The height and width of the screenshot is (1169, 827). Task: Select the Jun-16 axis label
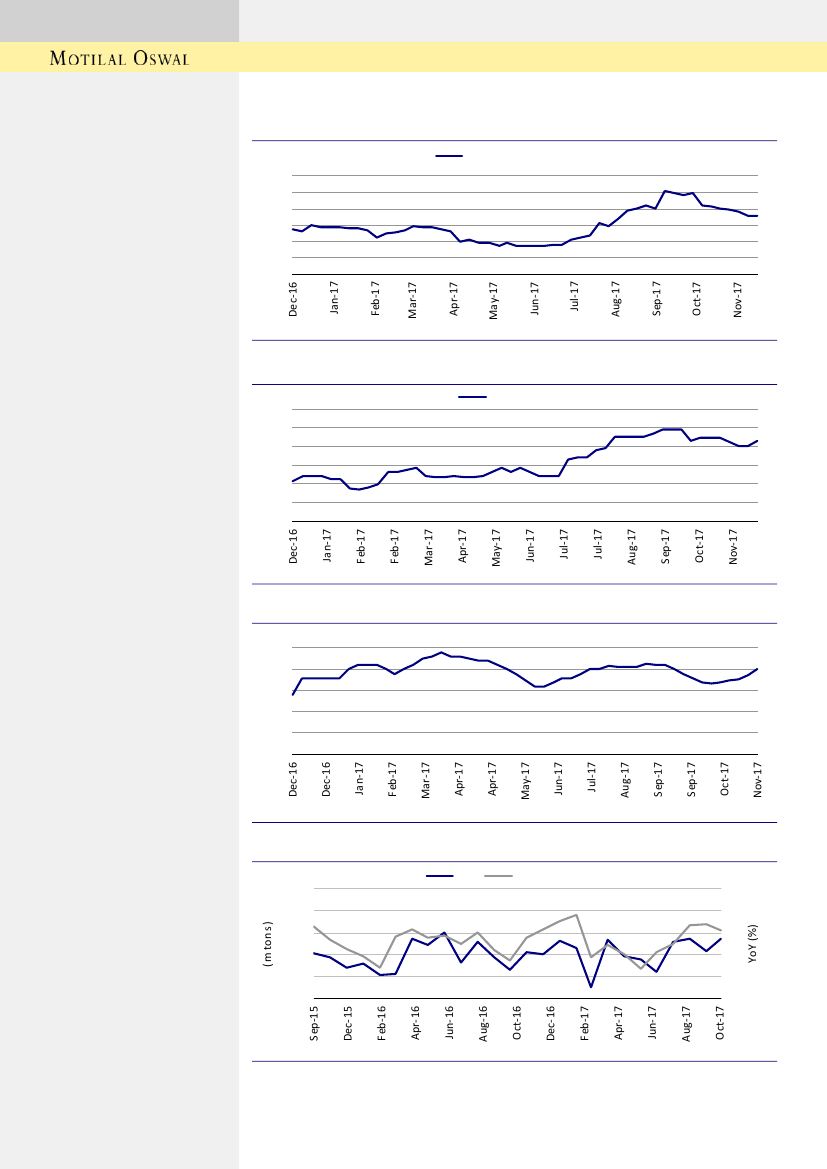[x=450, y=1022]
